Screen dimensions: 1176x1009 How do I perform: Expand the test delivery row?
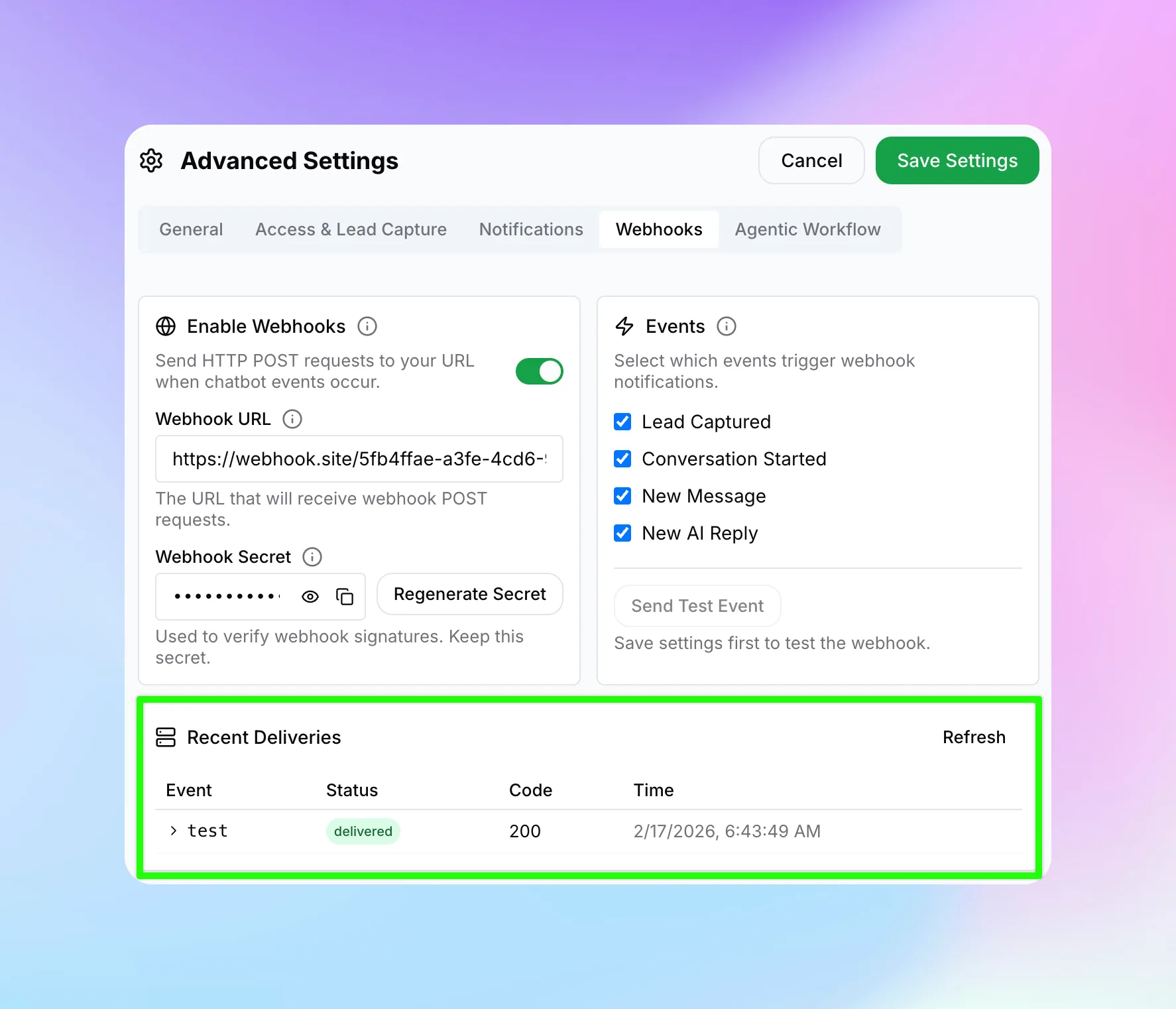173,831
